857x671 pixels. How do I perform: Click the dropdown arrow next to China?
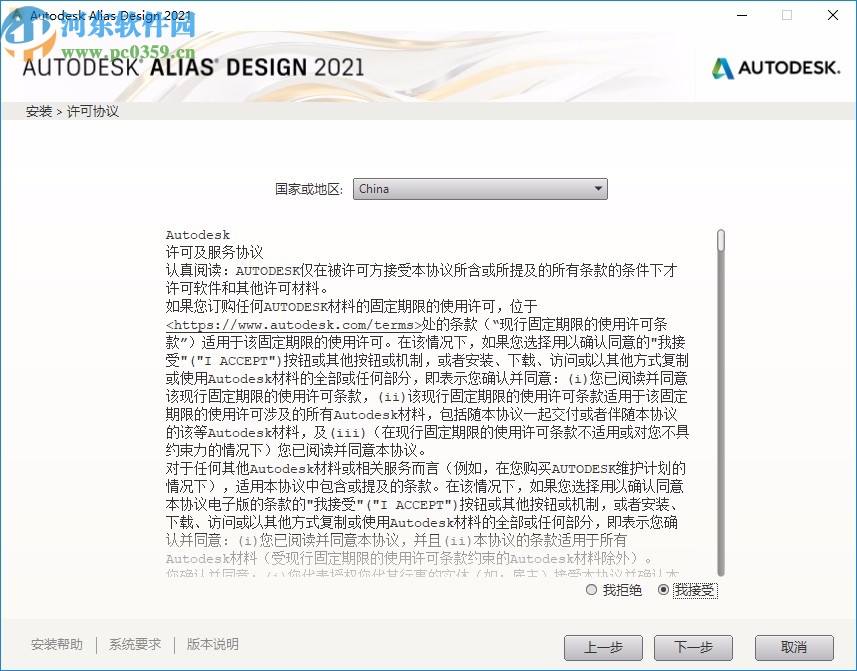tap(598, 189)
